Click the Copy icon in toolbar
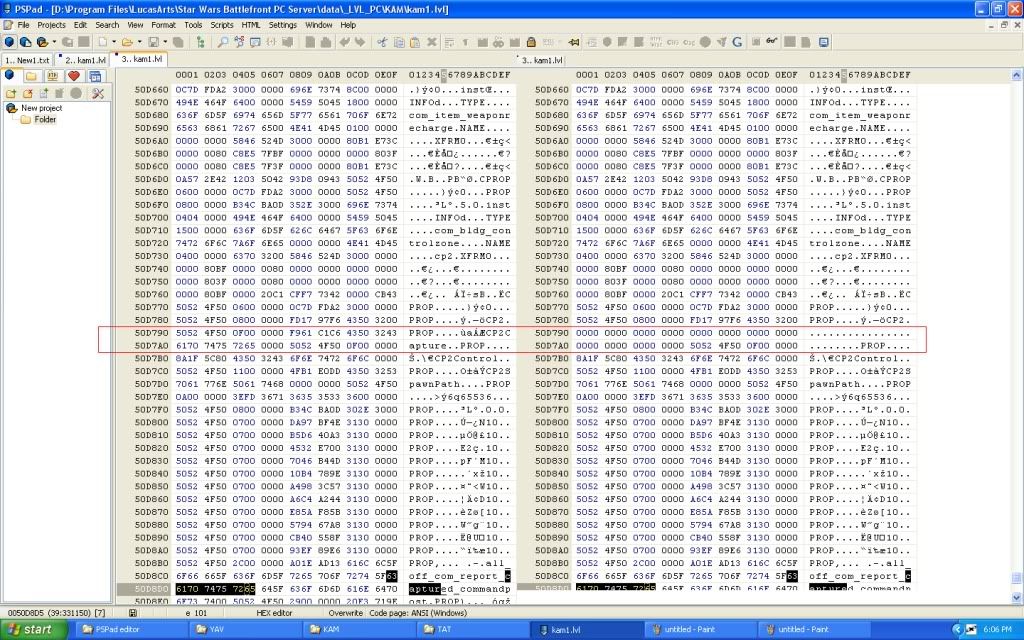This screenshot has width=1024, height=640. coord(398,42)
